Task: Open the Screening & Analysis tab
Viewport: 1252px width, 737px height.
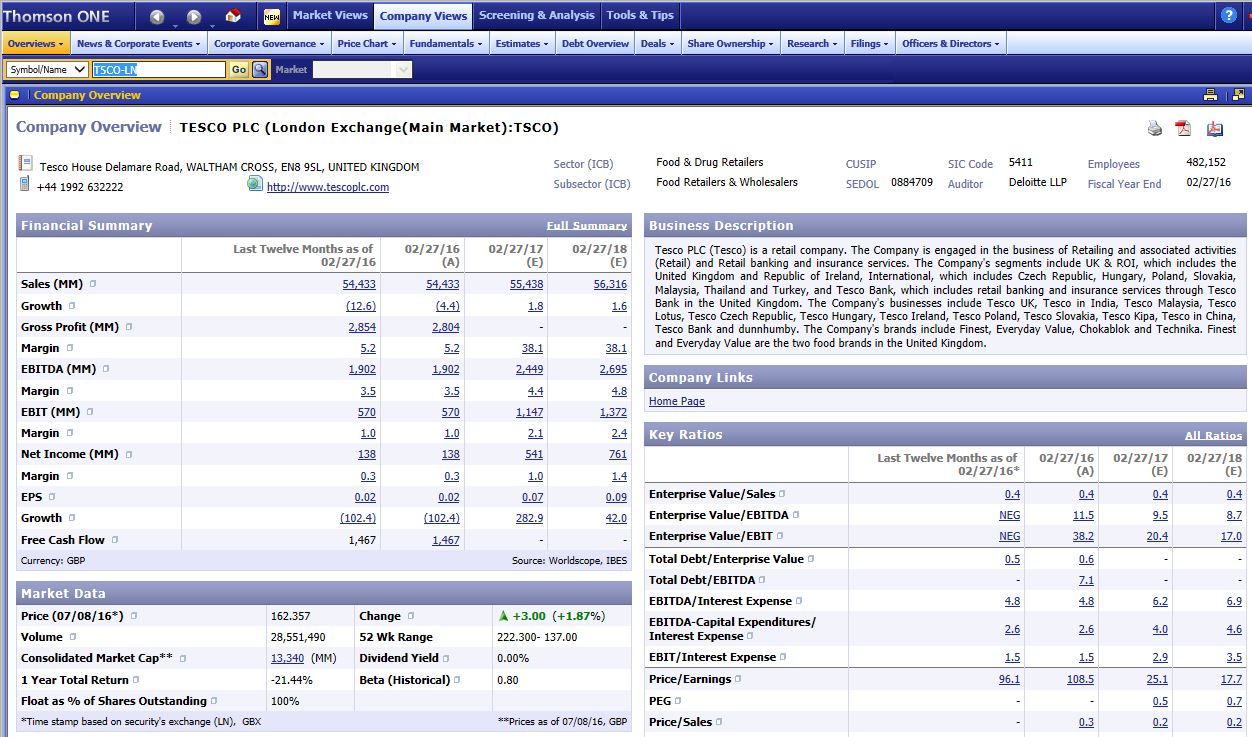Action: (x=536, y=15)
